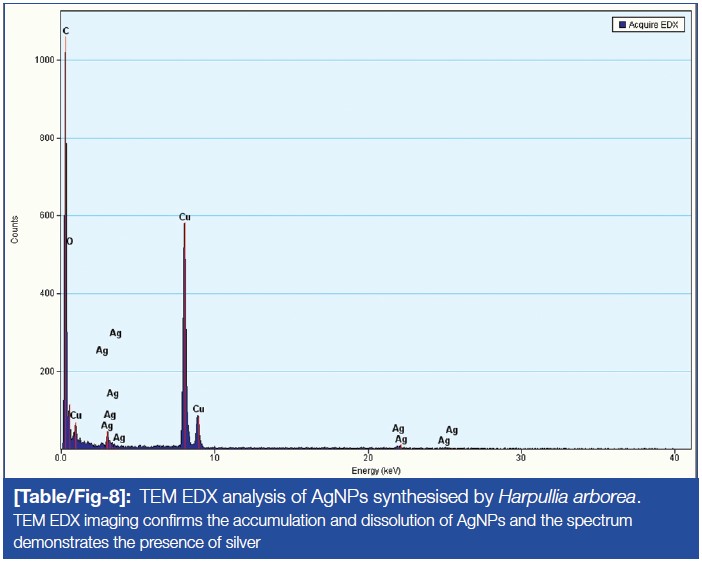Select the Cu label near 9 keV peak
The width and height of the screenshot is (702, 562).
pos(198,409)
